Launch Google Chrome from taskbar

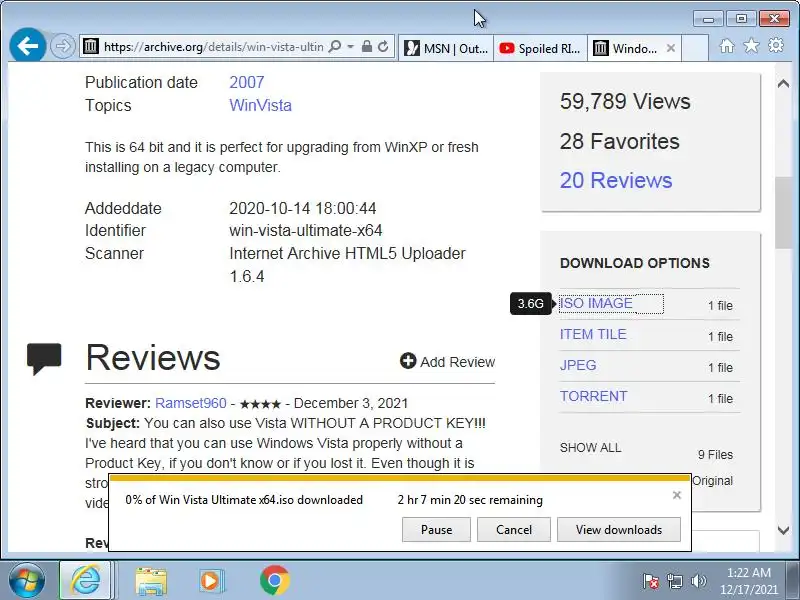tap(274, 581)
